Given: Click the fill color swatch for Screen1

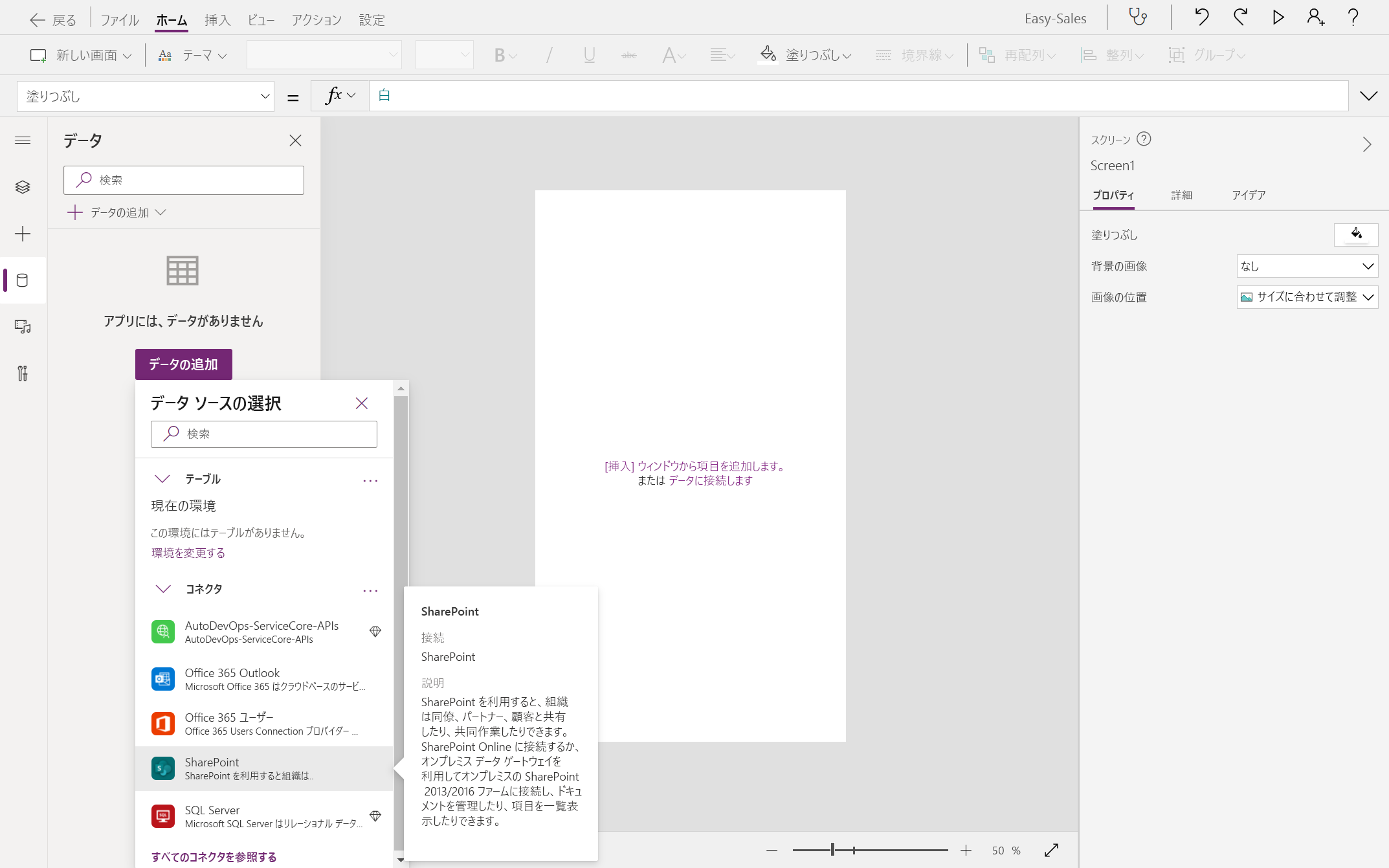Looking at the screenshot, I should 1356,234.
